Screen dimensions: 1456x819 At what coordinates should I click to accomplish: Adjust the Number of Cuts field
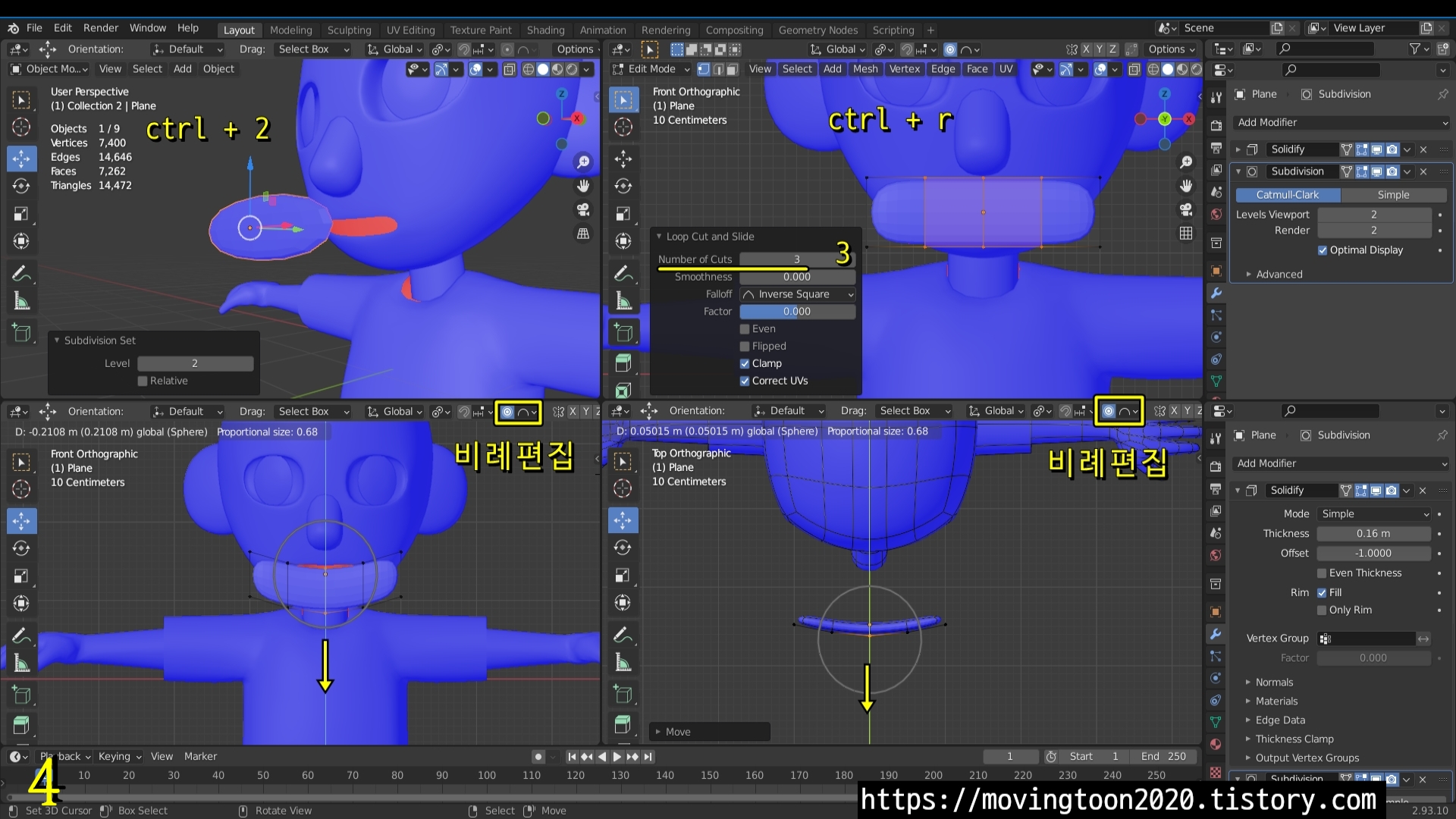797,259
